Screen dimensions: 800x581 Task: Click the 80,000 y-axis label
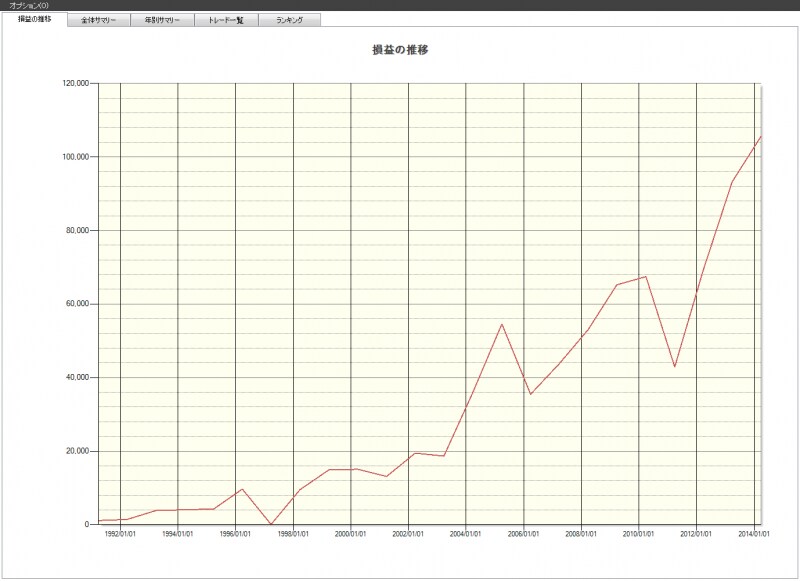78,230
